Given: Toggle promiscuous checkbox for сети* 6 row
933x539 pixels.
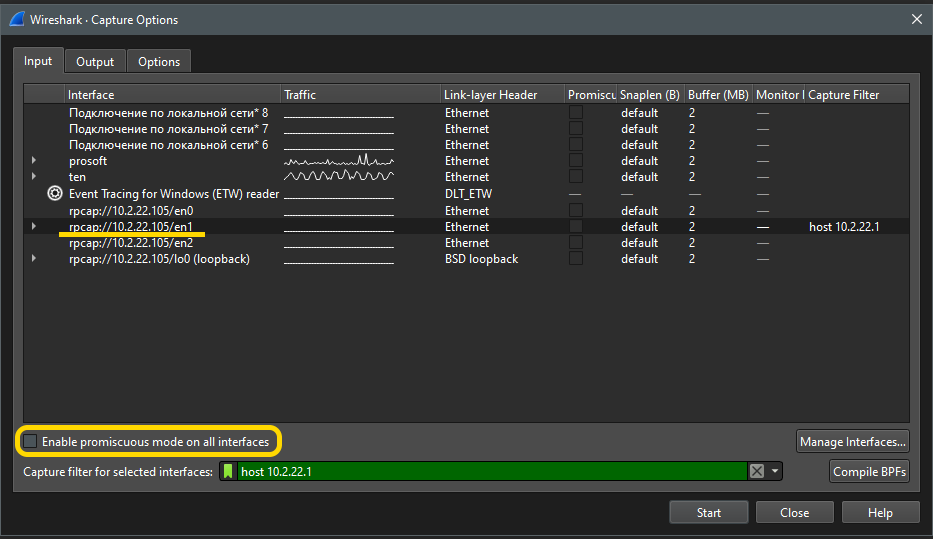Looking at the screenshot, I should pyautogui.click(x=575, y=145).
